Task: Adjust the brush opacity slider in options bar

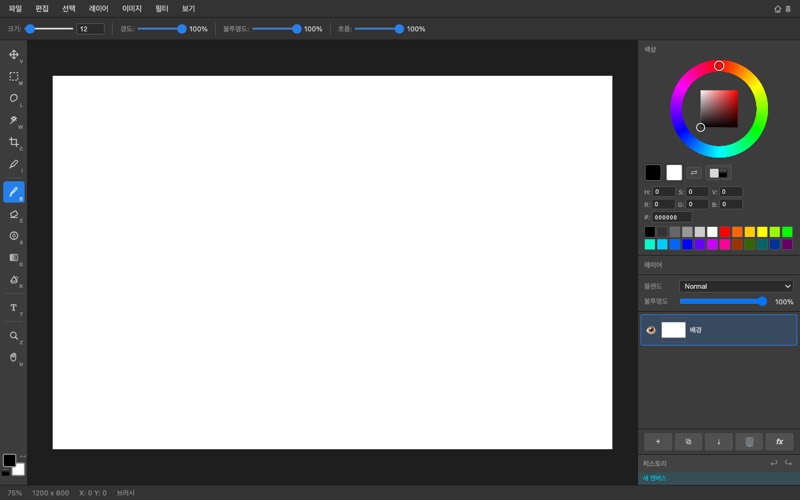Action: click(x=277, y=29)
